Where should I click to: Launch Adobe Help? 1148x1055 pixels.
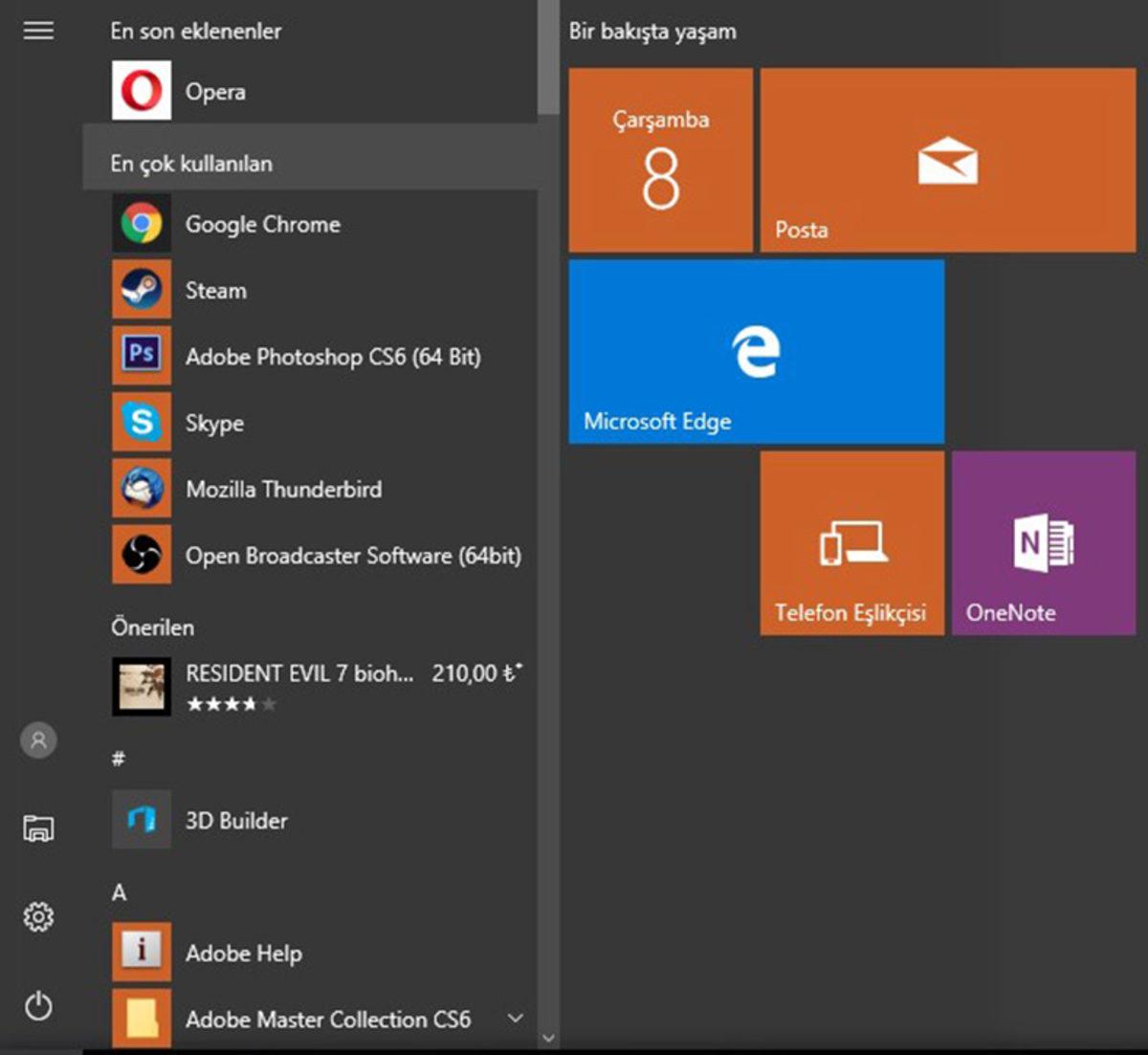tap(243, 953)
